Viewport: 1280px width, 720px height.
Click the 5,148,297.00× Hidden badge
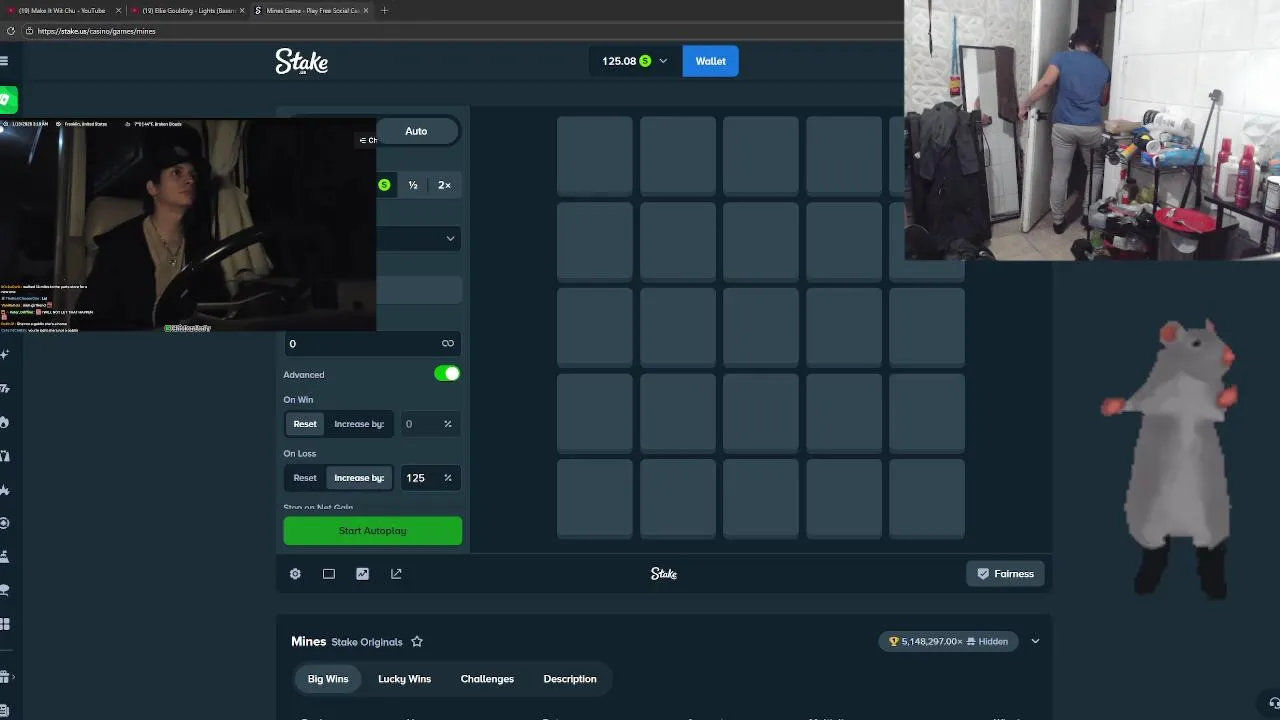949,642
